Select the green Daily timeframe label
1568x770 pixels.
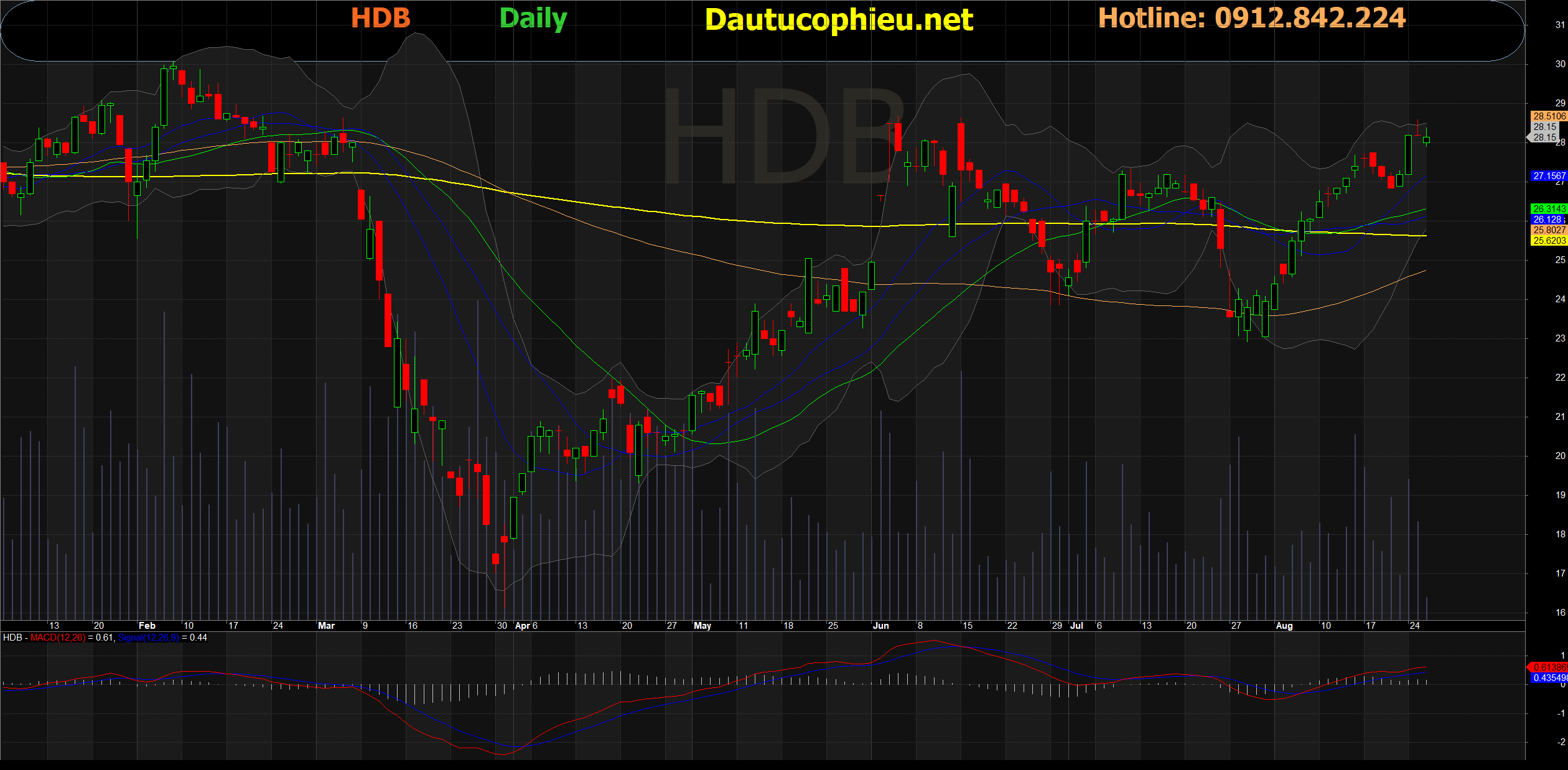(533, 19)
